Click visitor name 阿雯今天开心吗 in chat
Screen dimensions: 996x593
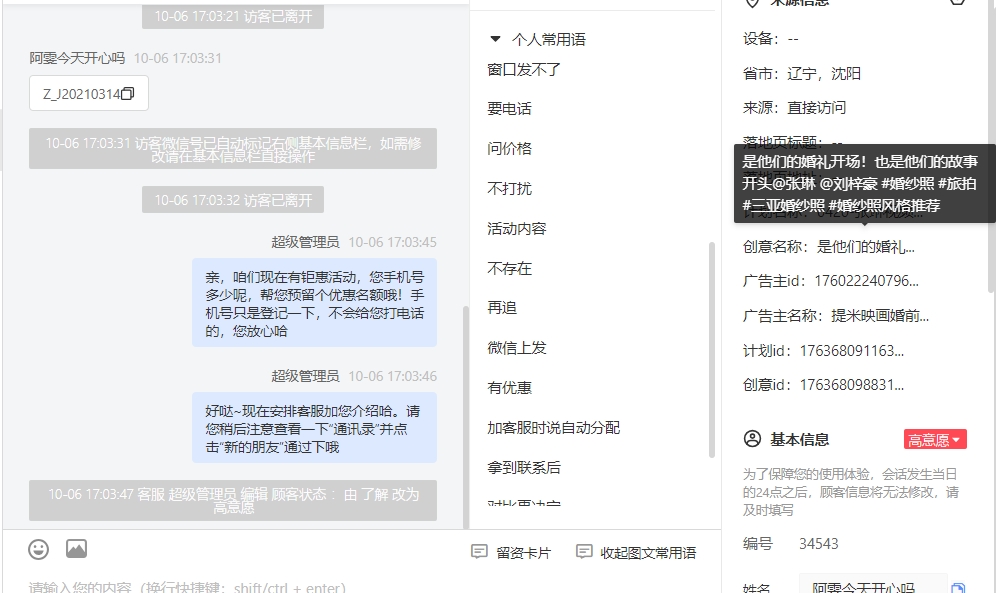[77, 58]
